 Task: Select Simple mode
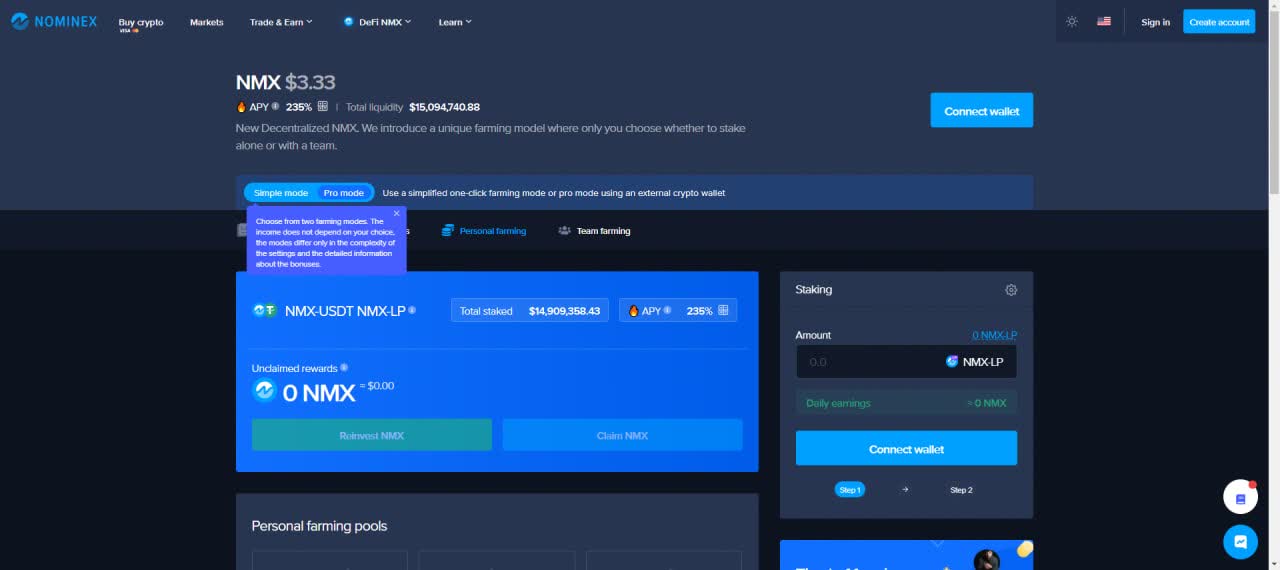(281, 193)
